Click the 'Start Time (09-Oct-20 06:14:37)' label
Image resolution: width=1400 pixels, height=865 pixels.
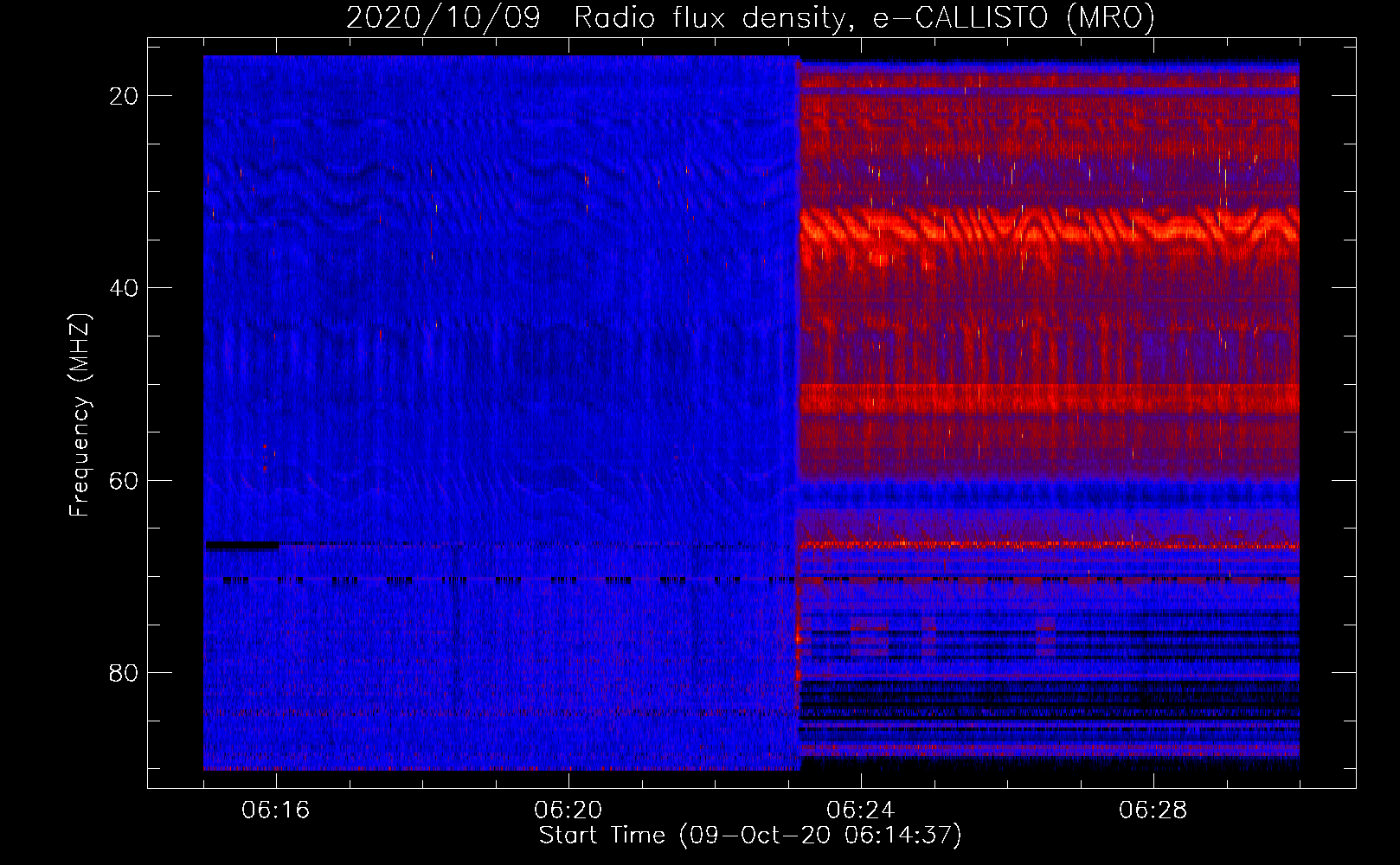click(x=750, y=836)
